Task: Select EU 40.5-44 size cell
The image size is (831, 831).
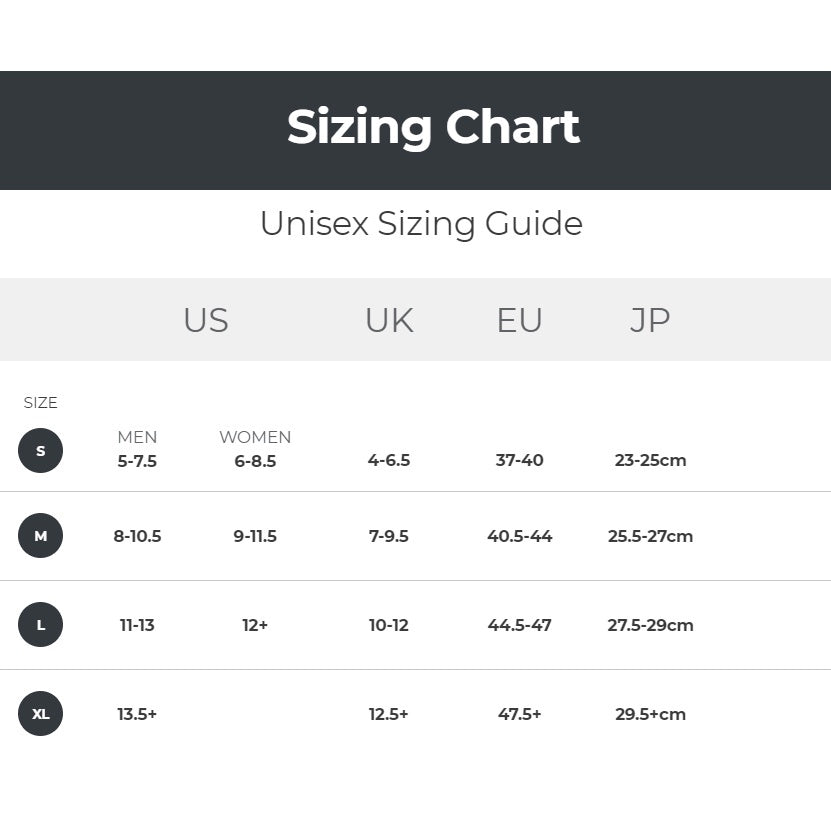Action: pos(519,536)
